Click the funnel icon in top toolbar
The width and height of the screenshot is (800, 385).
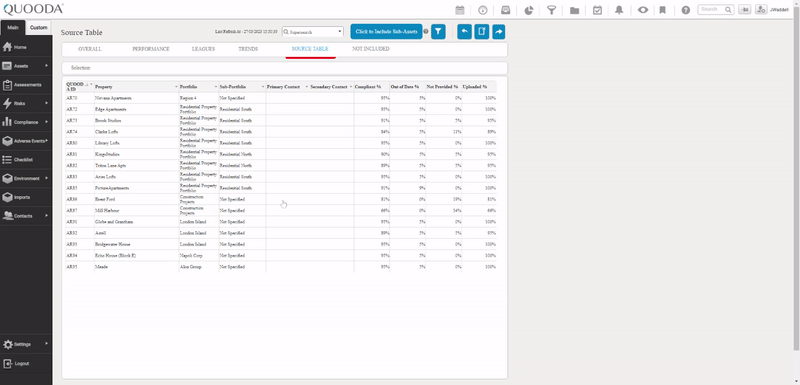tap(552, 10)
